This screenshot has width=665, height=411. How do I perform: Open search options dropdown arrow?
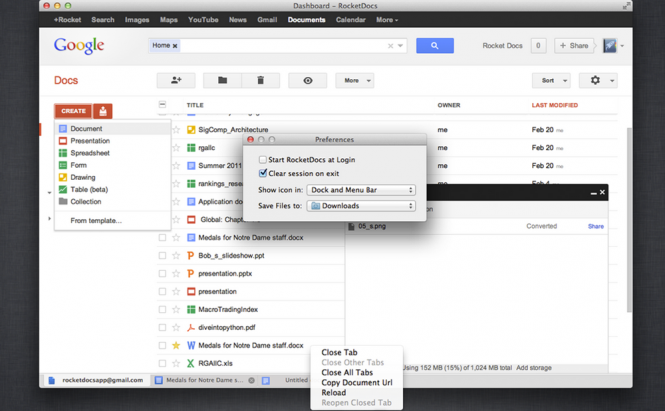click(400, 46)
